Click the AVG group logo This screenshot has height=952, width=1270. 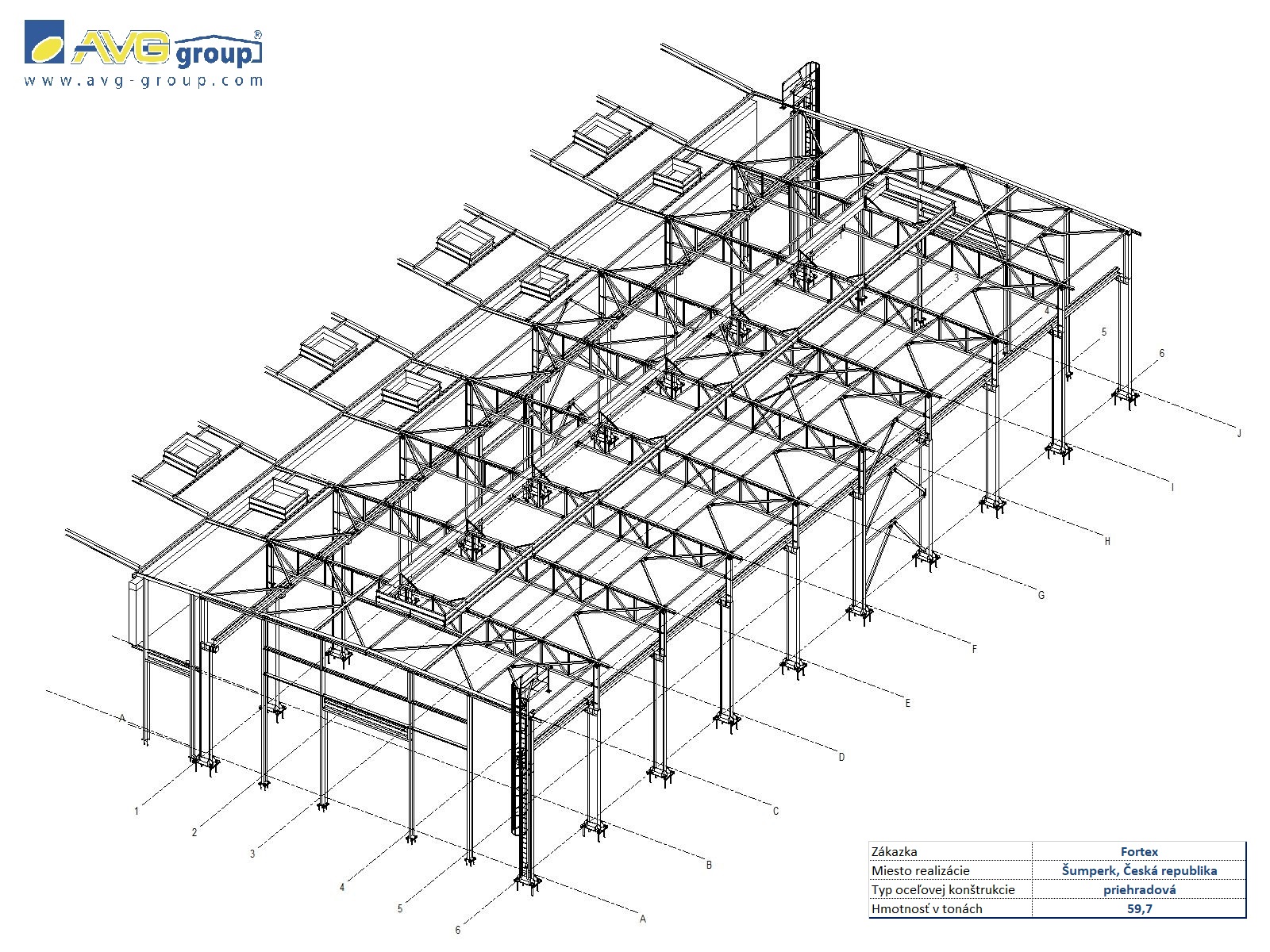(x=144, y=44)
